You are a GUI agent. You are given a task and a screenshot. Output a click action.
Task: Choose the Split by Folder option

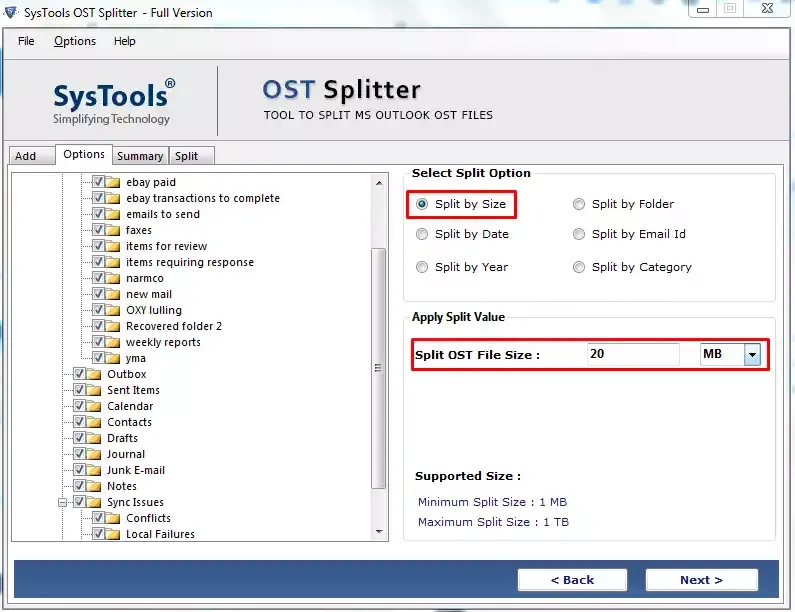pyautogui.click(x=579, y=204)
